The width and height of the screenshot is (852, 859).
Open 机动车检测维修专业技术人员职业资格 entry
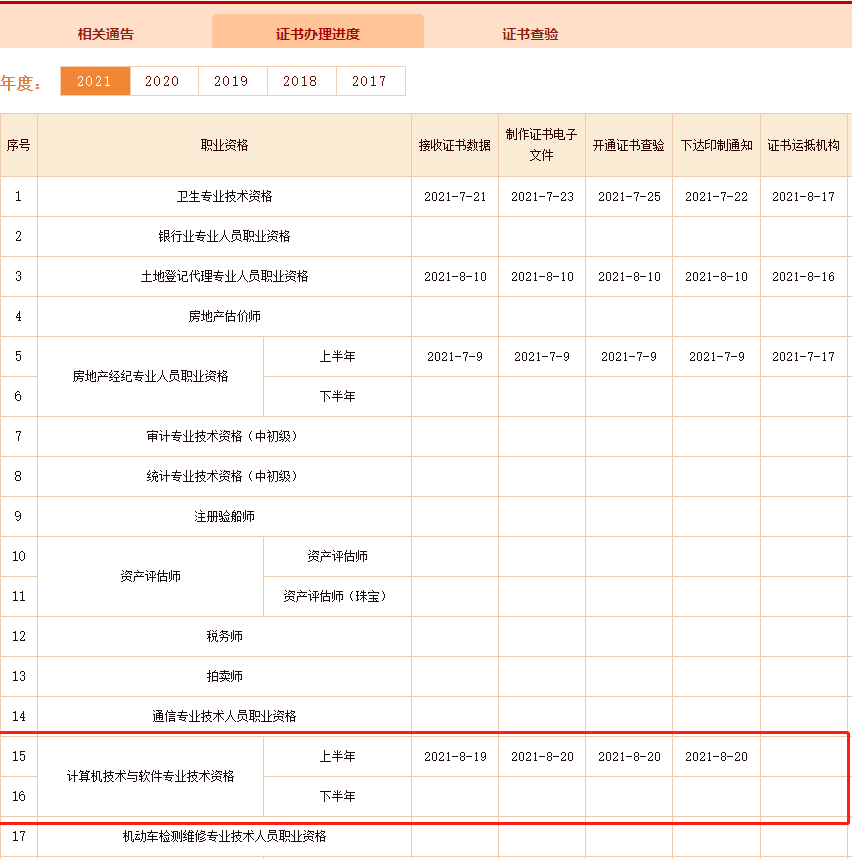tap(224, 840)
